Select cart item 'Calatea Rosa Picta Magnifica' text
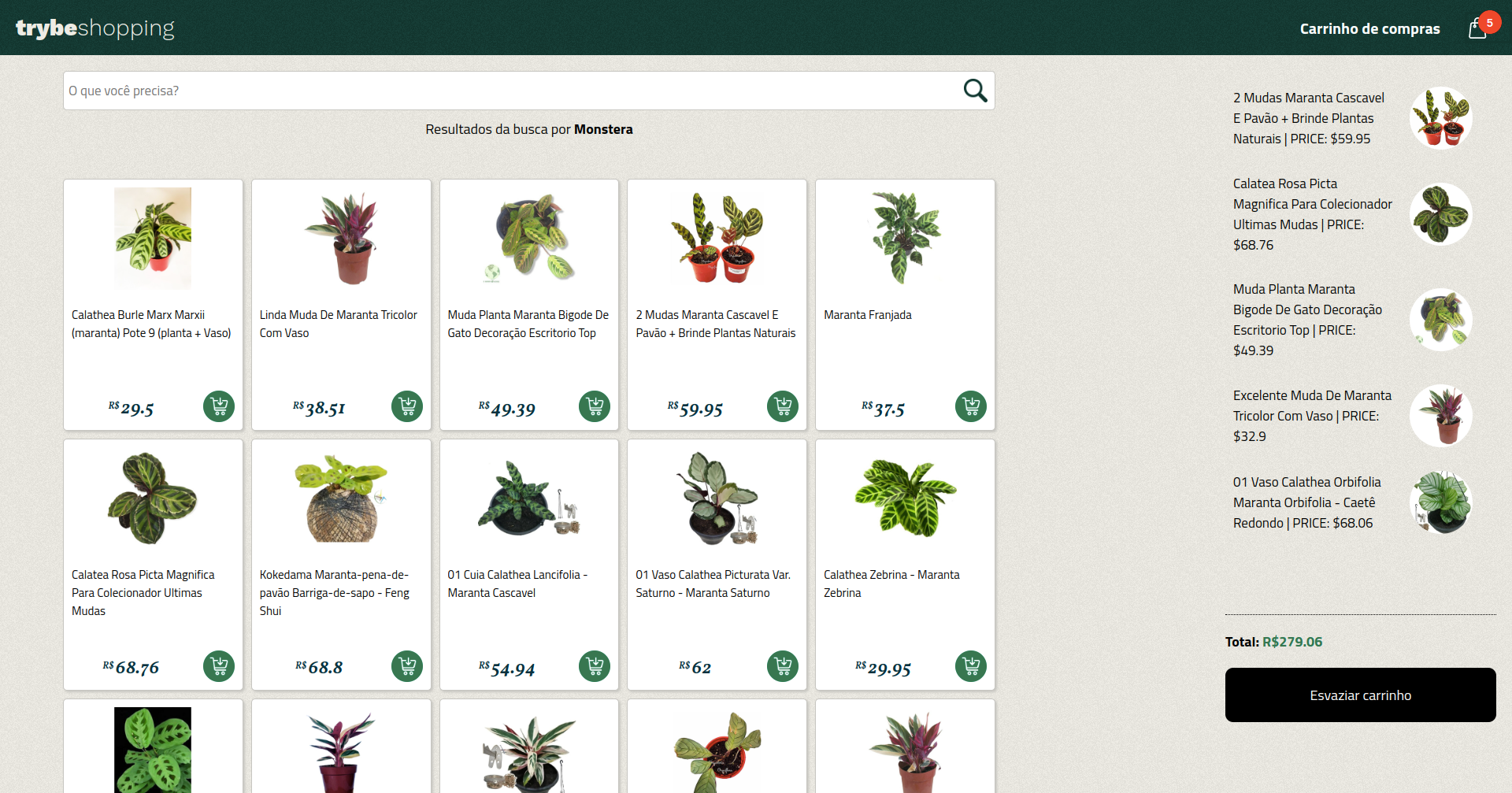The image size is (1512, 793). (x=1313, y=214)
